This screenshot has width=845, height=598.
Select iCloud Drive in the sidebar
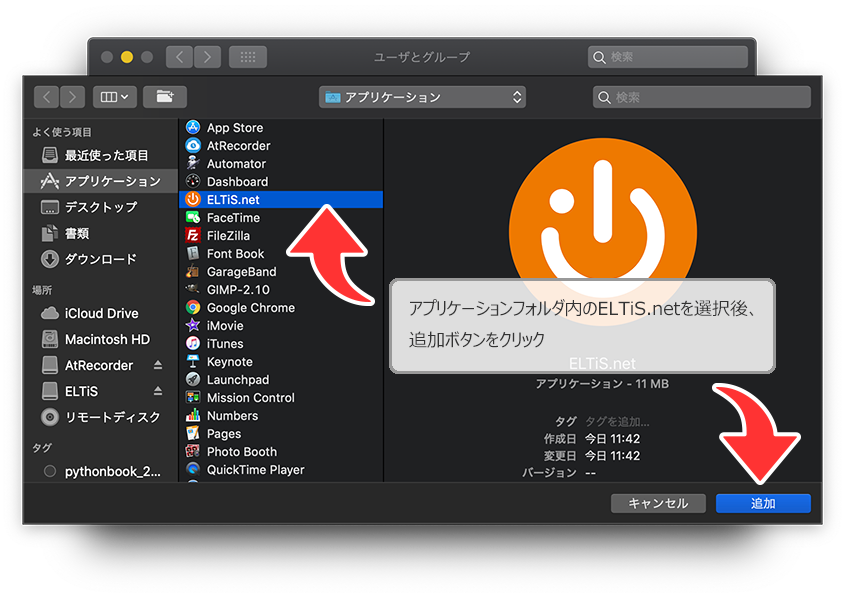coord(101,313)
